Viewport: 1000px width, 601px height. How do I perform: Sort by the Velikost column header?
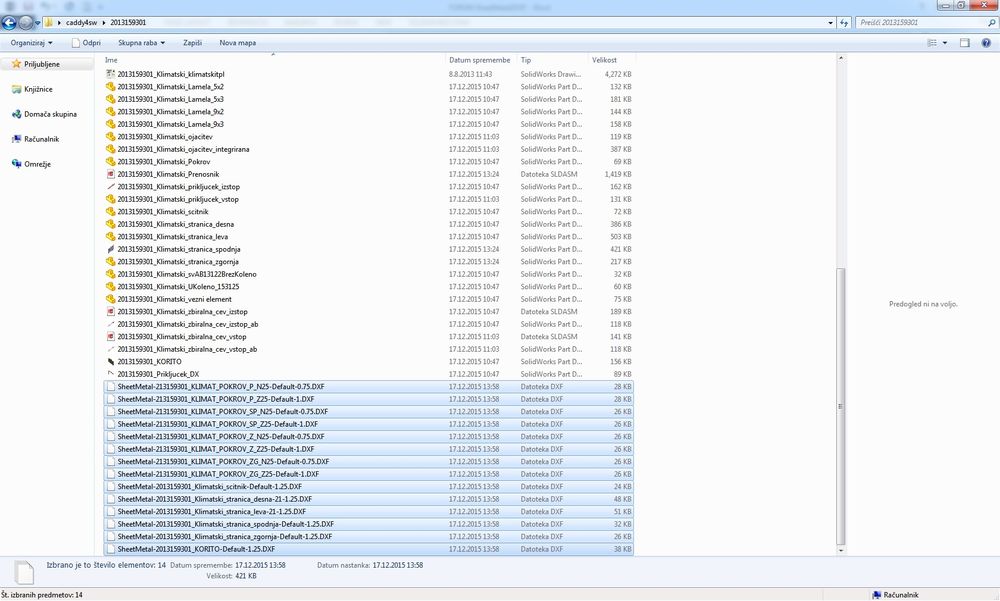pos(604,60)
